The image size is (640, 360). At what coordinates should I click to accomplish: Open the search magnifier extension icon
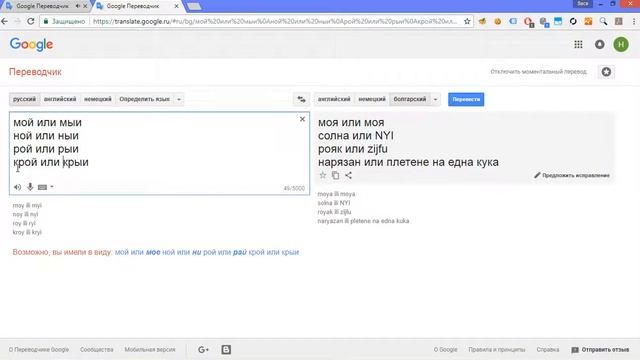point(603,21)
